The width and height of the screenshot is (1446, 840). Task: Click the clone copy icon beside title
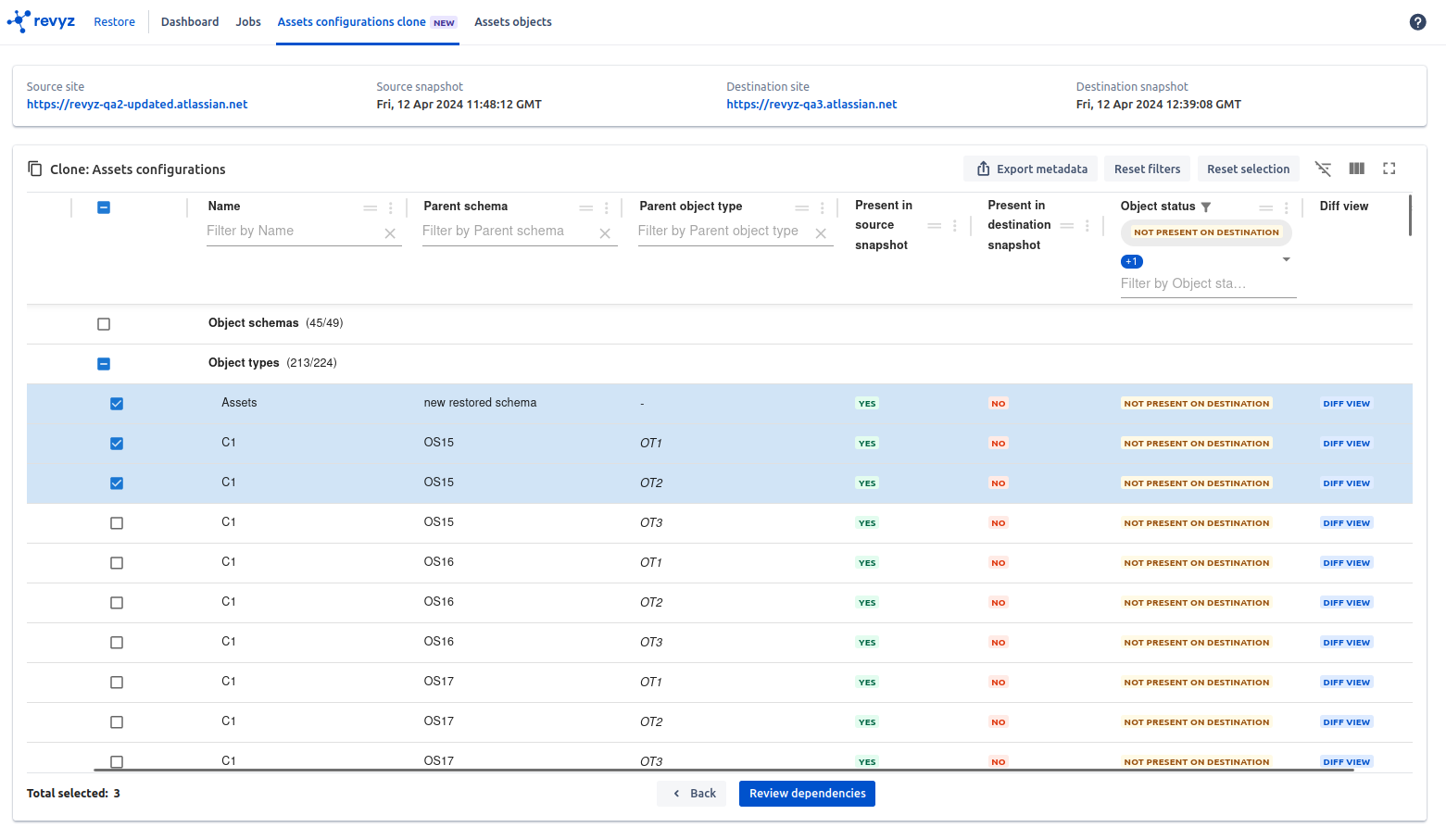coord(35,169)
